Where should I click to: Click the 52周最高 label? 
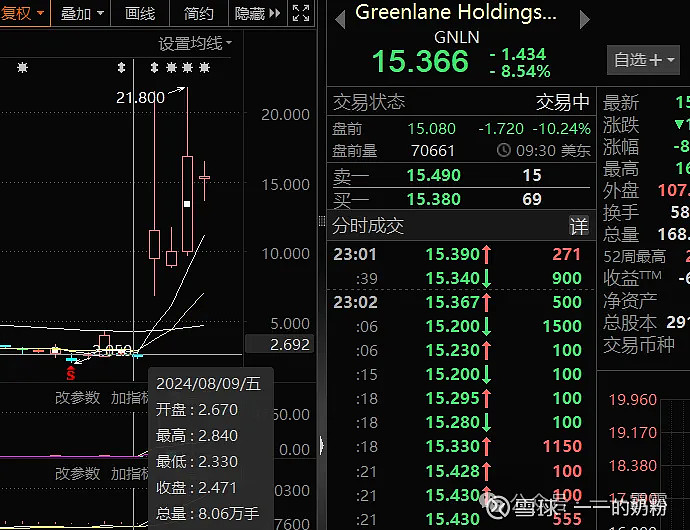point(634,256)
